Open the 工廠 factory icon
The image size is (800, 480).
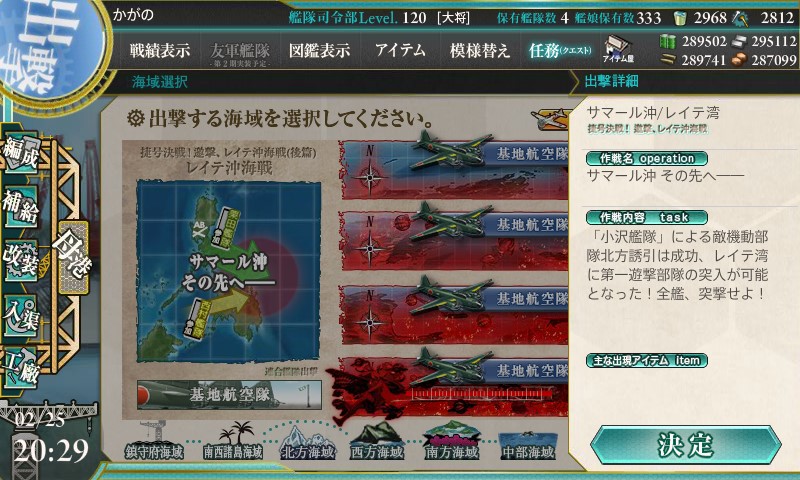[20, 368]
